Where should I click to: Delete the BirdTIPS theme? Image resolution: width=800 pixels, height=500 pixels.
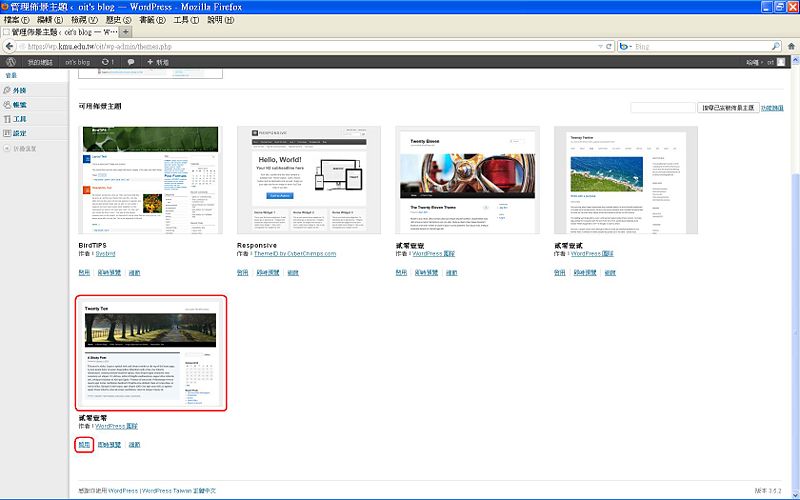134,272
